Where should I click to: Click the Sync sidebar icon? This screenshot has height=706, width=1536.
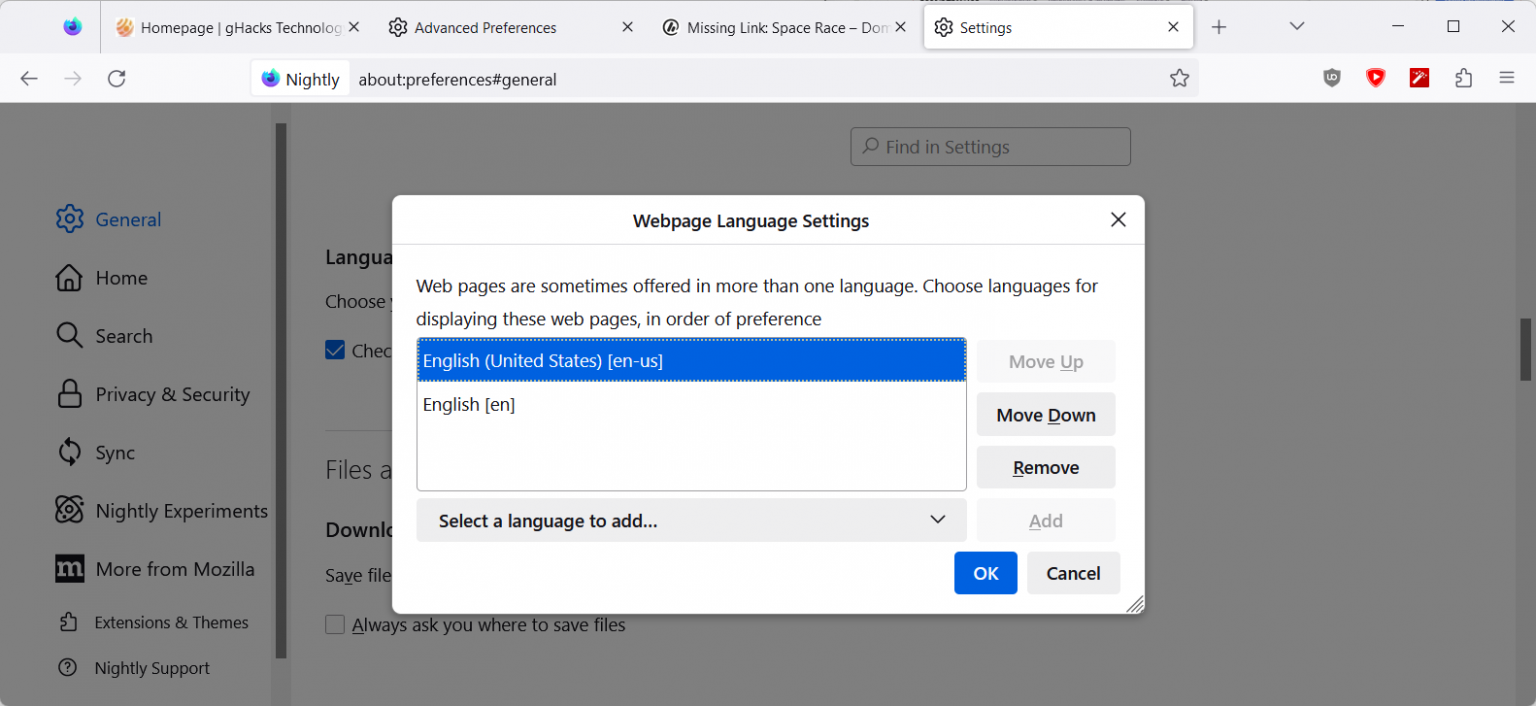[68, 452]
